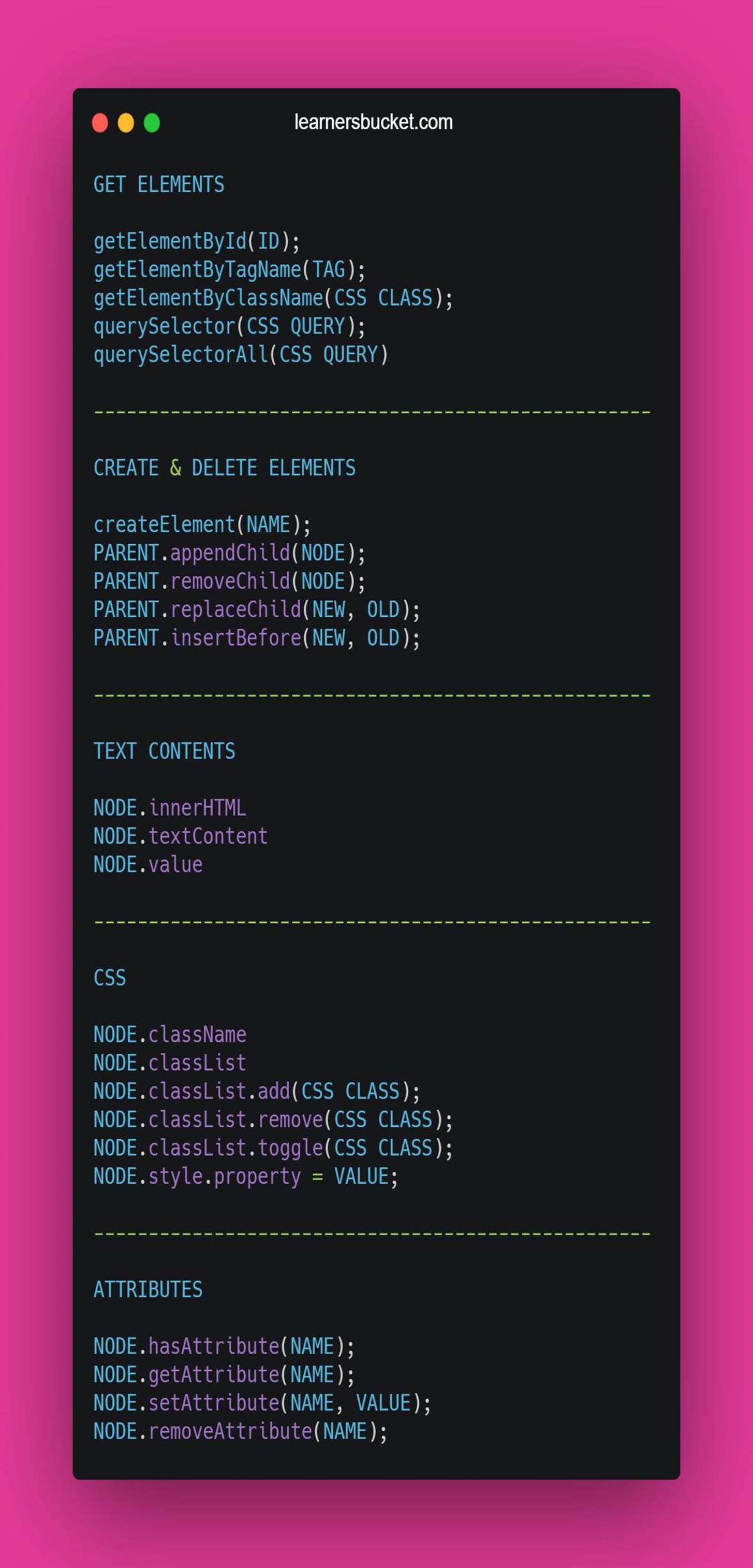Click the createElement(NAME) line
The image size is (753, 1568).
tap(202, 525)
